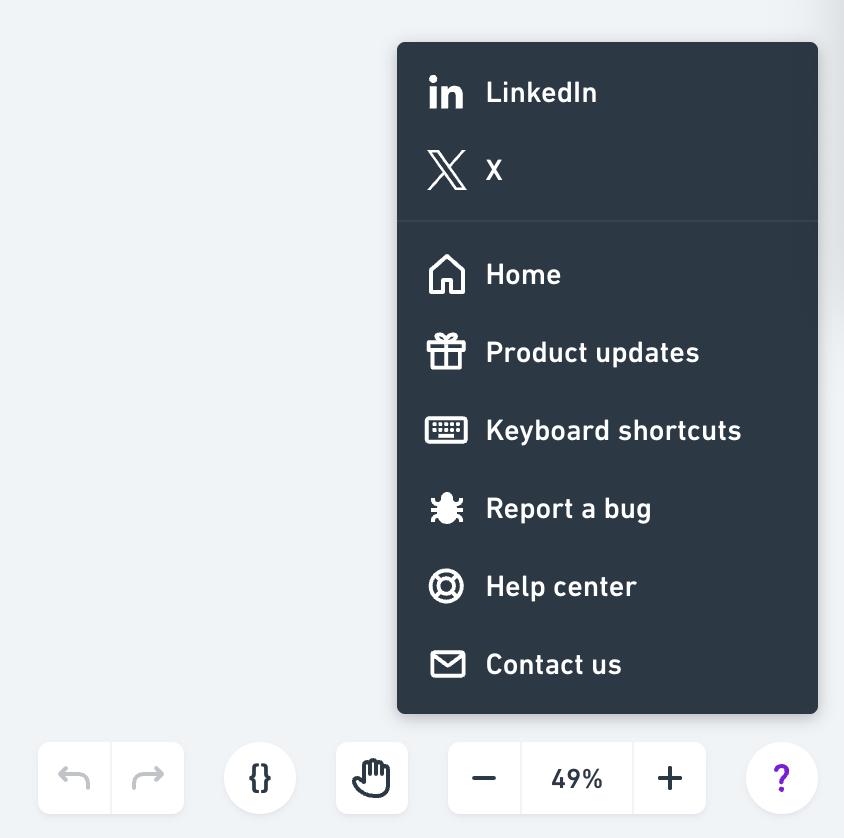Toggle the curly braces code view button
Viewport: 844px width, 838px height.
(260, 778)
